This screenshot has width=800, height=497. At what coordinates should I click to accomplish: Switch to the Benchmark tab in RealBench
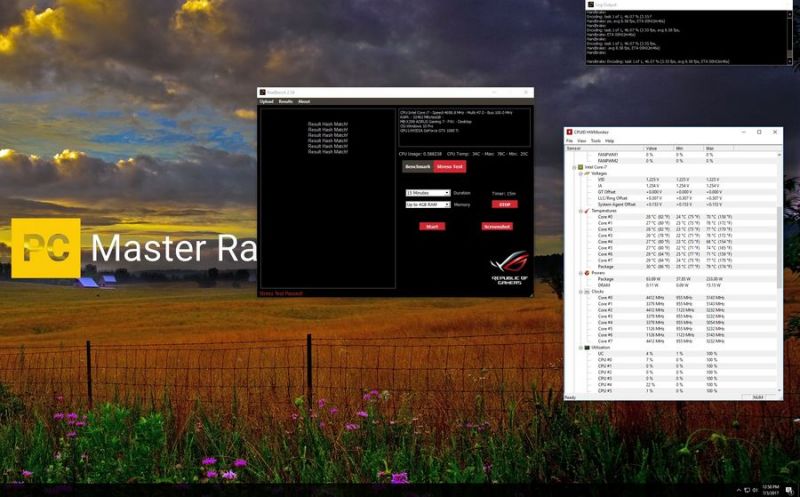pos(418,167)
